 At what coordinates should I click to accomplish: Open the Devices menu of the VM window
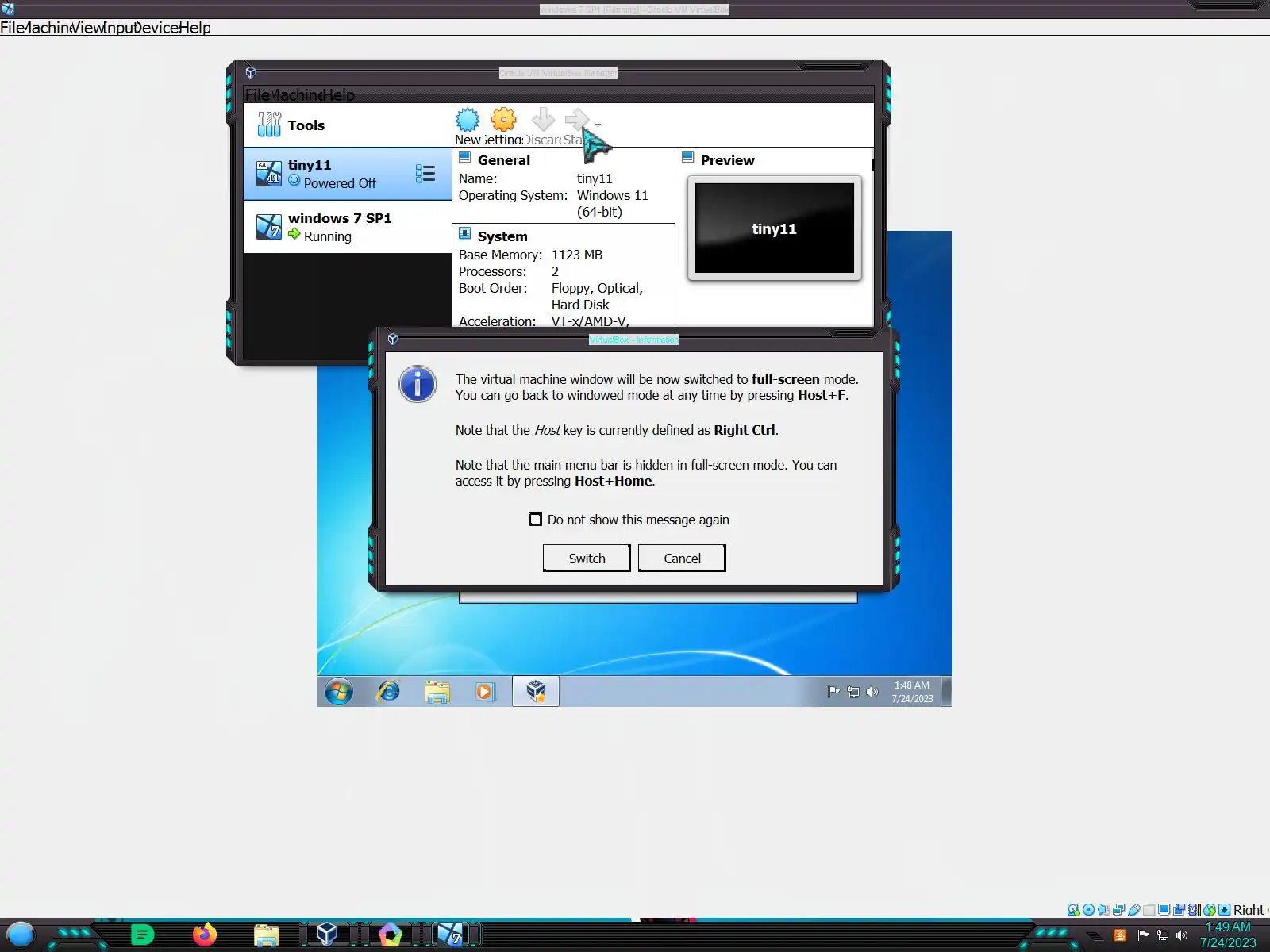156,28
